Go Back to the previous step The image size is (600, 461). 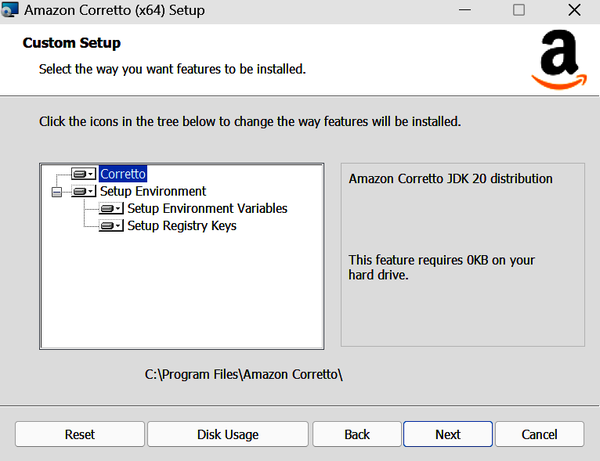pos(357,434)
